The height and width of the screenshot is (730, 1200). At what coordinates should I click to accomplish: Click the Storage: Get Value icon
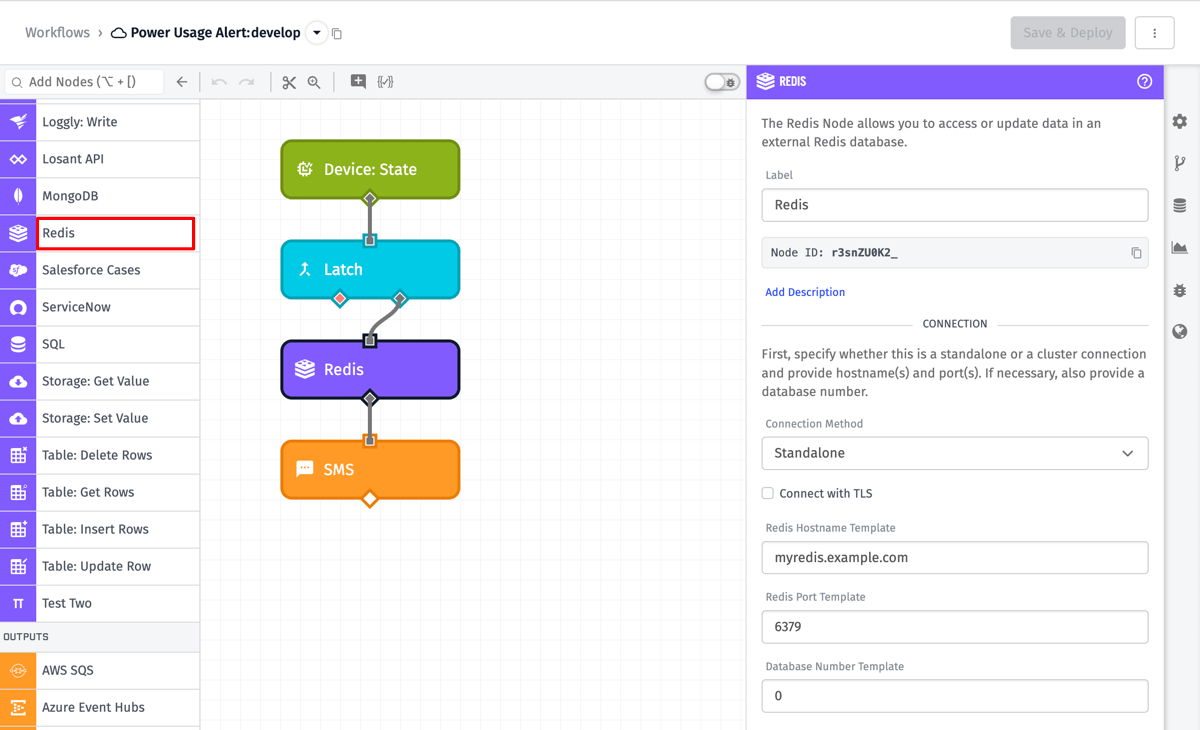(x=18, y=381)
